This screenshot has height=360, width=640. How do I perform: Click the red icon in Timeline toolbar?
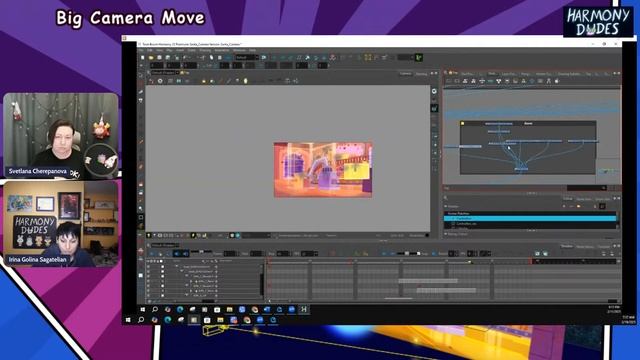coord(332,253)
